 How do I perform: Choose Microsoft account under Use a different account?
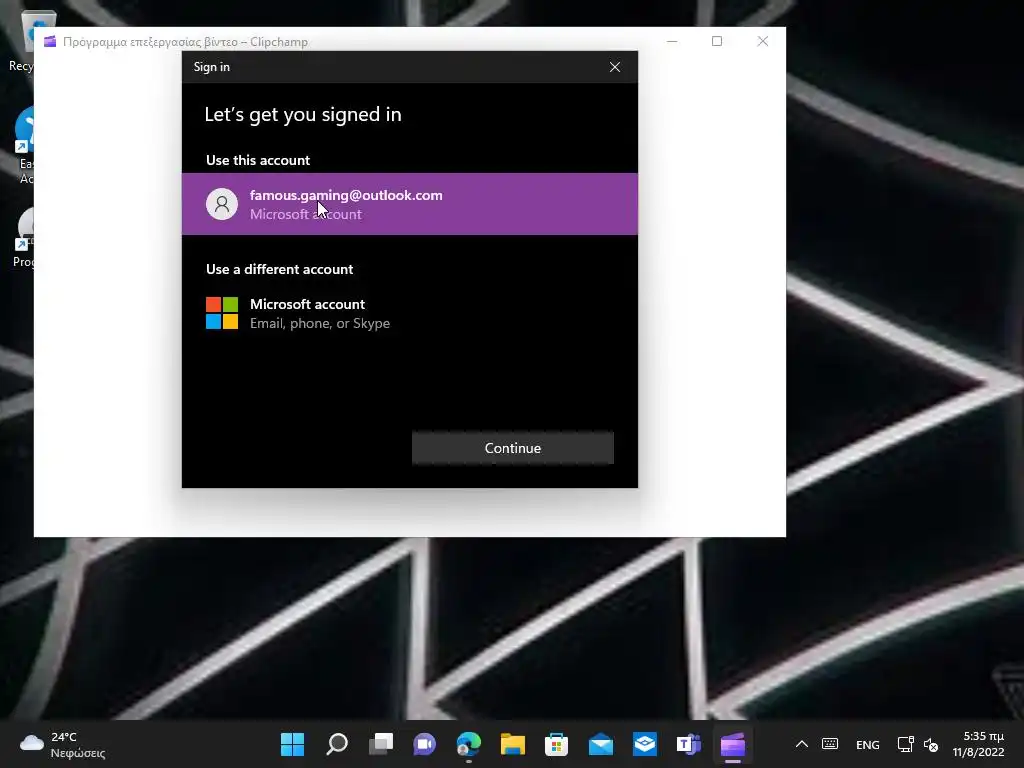[409, 313]
